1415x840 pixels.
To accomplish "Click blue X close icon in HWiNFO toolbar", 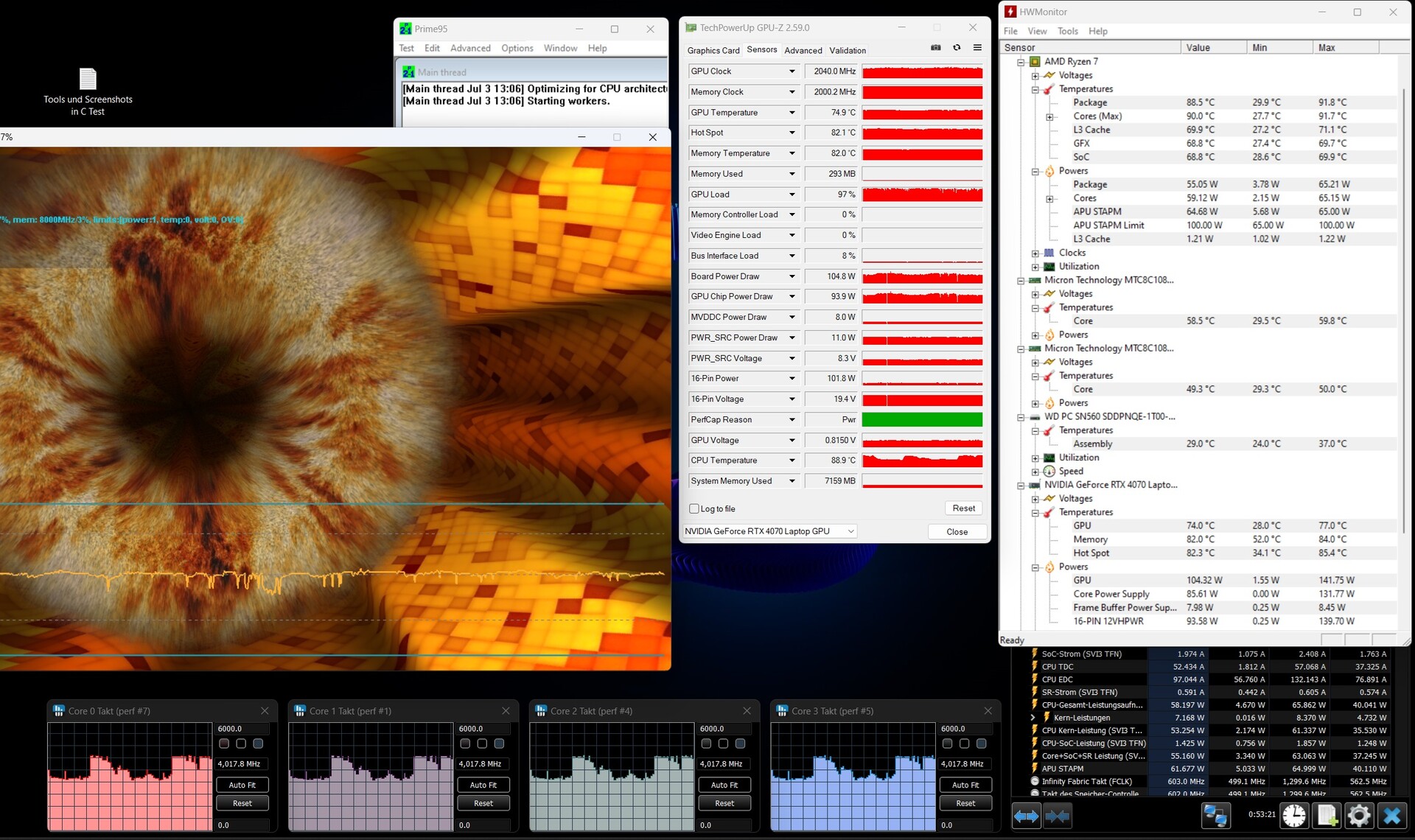I will 1391,816.
